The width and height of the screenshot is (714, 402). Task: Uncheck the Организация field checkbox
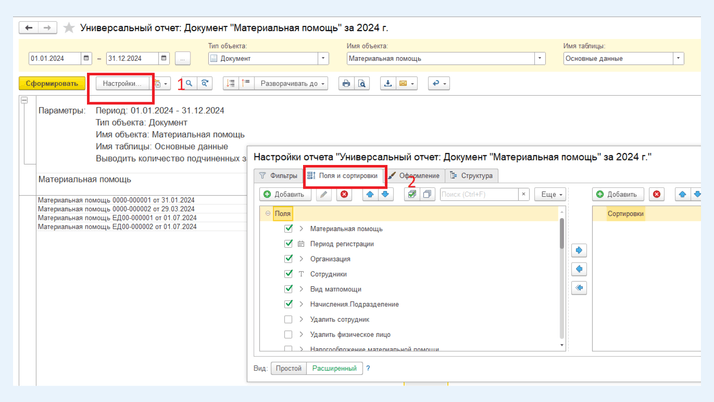pyautogui.click(x=288, y=259)
